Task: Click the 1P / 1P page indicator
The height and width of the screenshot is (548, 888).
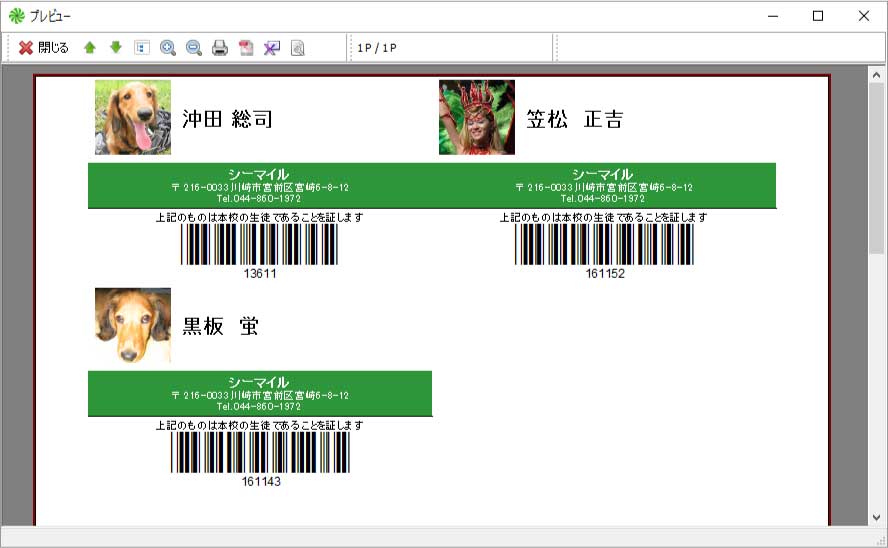Action: click(x=377, y=48)
